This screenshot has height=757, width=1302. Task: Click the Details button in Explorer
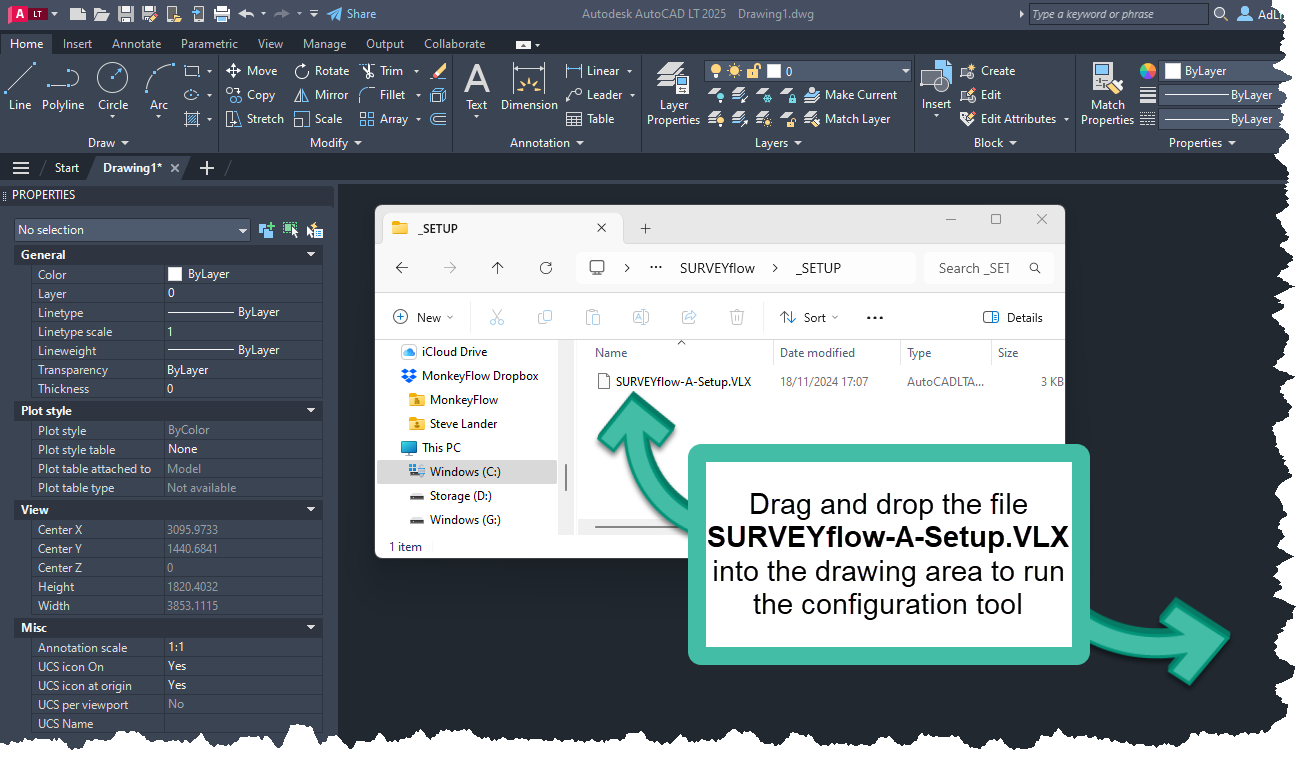pyautogui.click(x=1013, y=318)
